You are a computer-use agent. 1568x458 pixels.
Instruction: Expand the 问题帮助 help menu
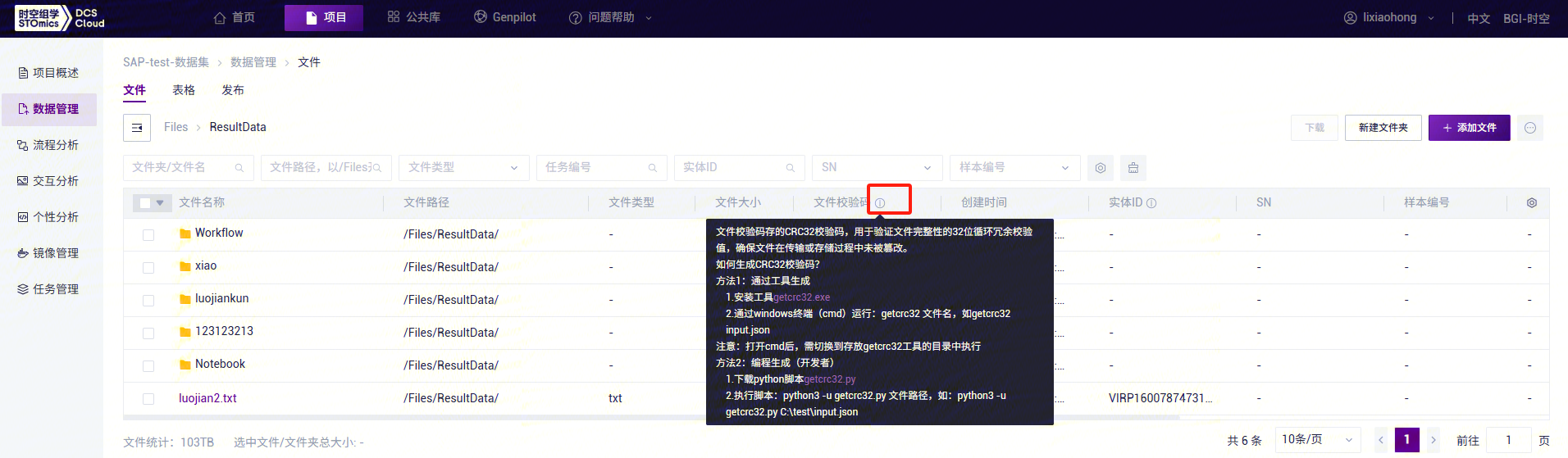[x=611, y=17]
